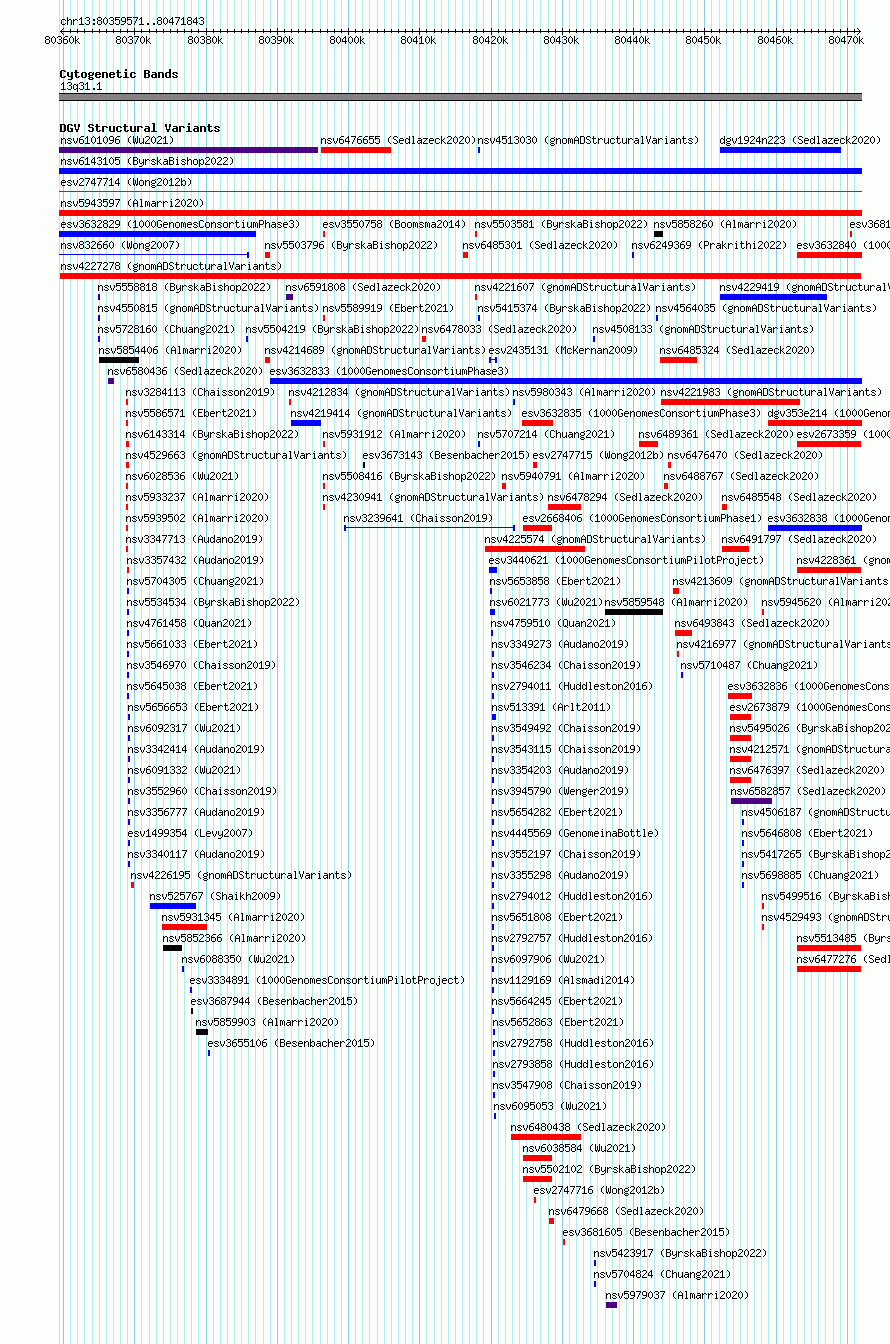Viewport: 890px width, 1344px height.
Task: Click nsv5931345 (Almarri2020) label
Action: pos(234,917)
